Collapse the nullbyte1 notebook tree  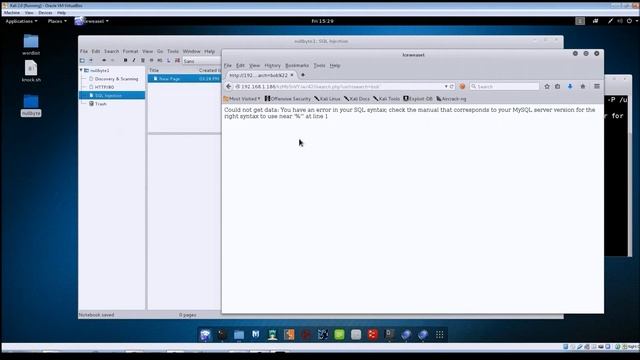tap(81, 70)
